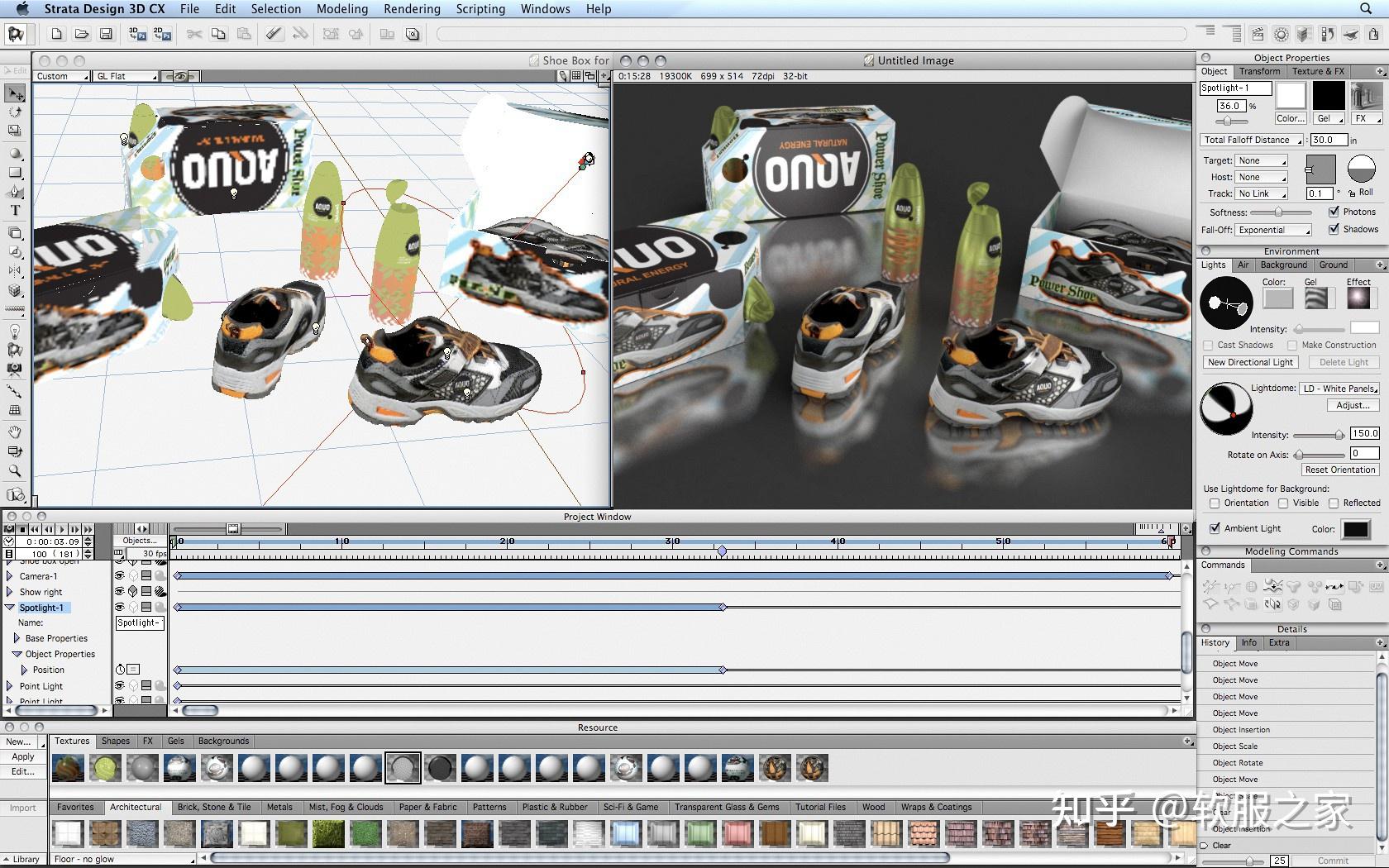Select the Text tool in the tool palette
1389x868 pixels.
tap(15, 211)
